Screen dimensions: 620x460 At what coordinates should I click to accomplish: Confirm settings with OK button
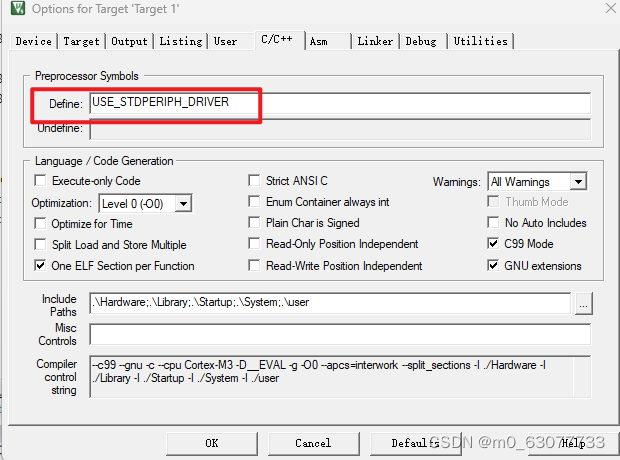point(212,443)
